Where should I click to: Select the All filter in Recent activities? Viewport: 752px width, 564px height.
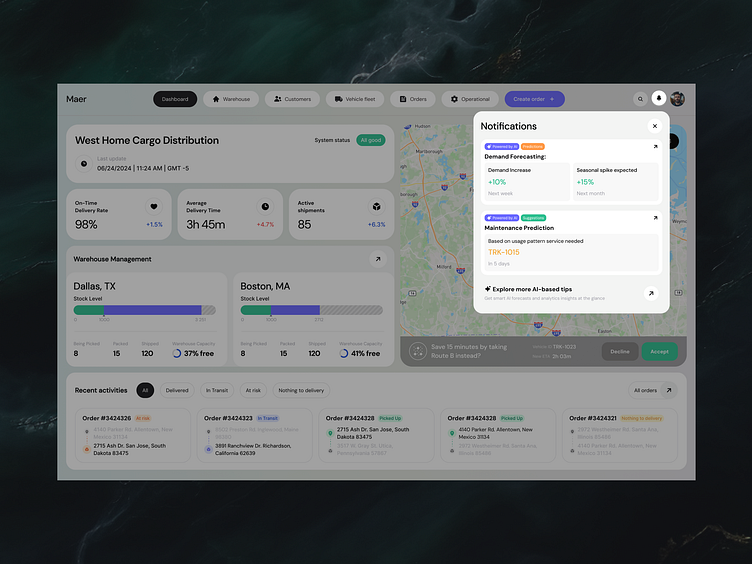click(145, 390)
